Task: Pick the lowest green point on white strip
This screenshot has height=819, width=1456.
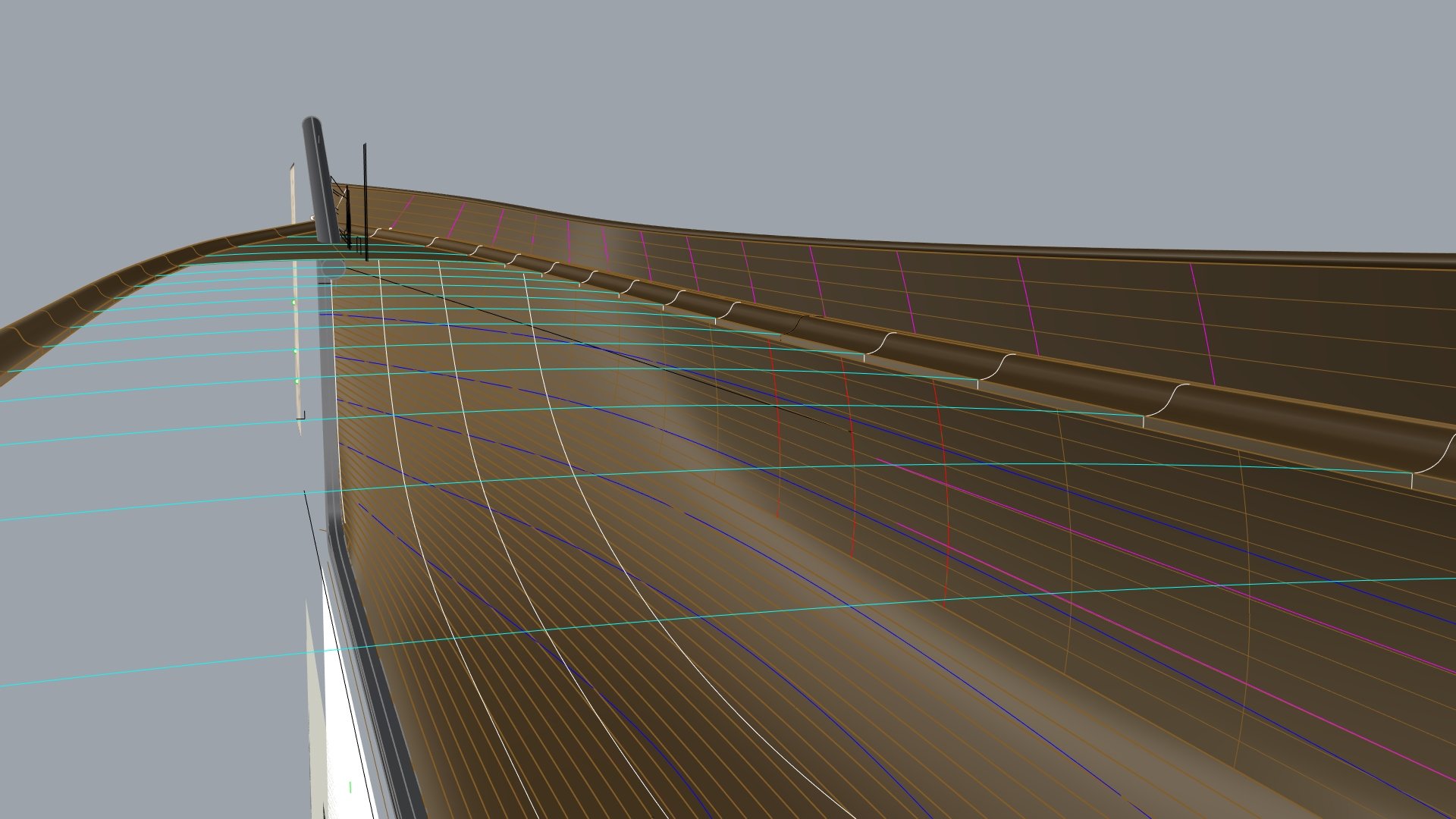Action: [x=297, y=381]
